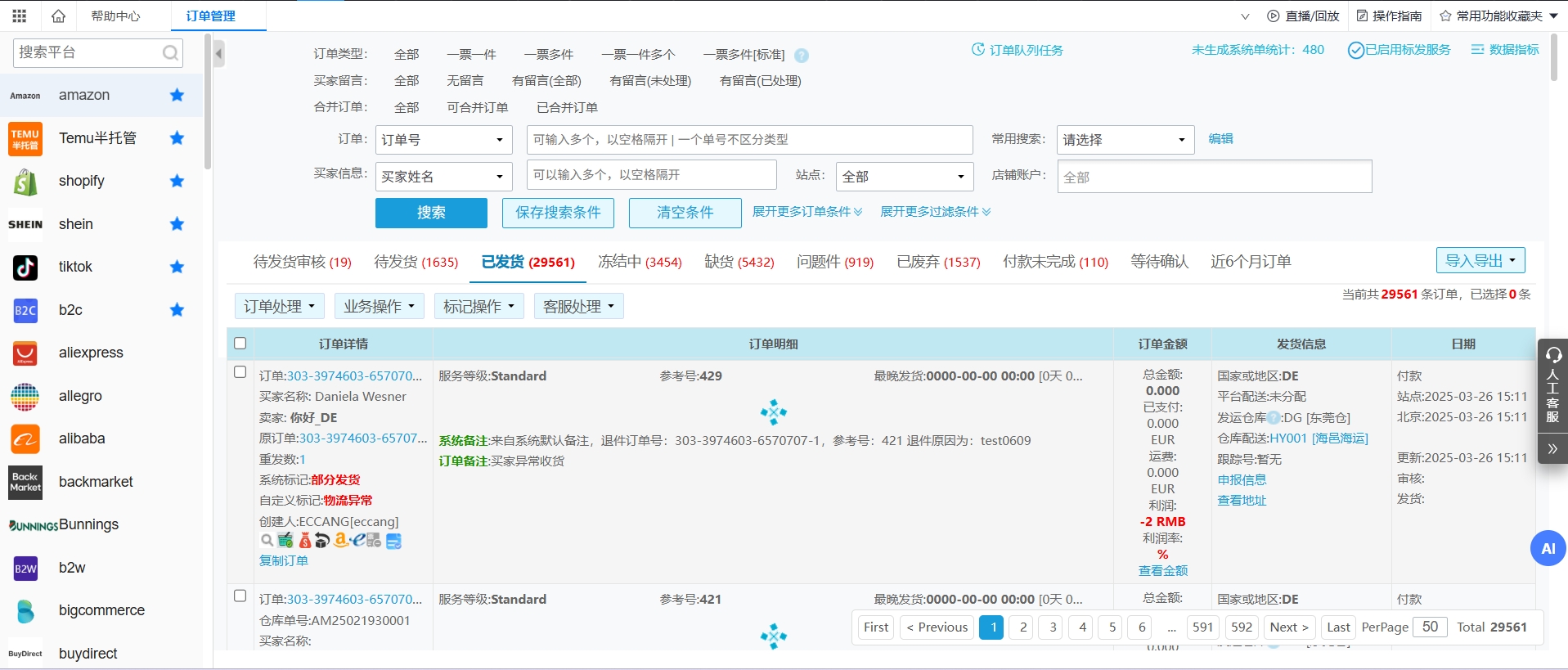Click the 复制订单 link

pos(283,561)
